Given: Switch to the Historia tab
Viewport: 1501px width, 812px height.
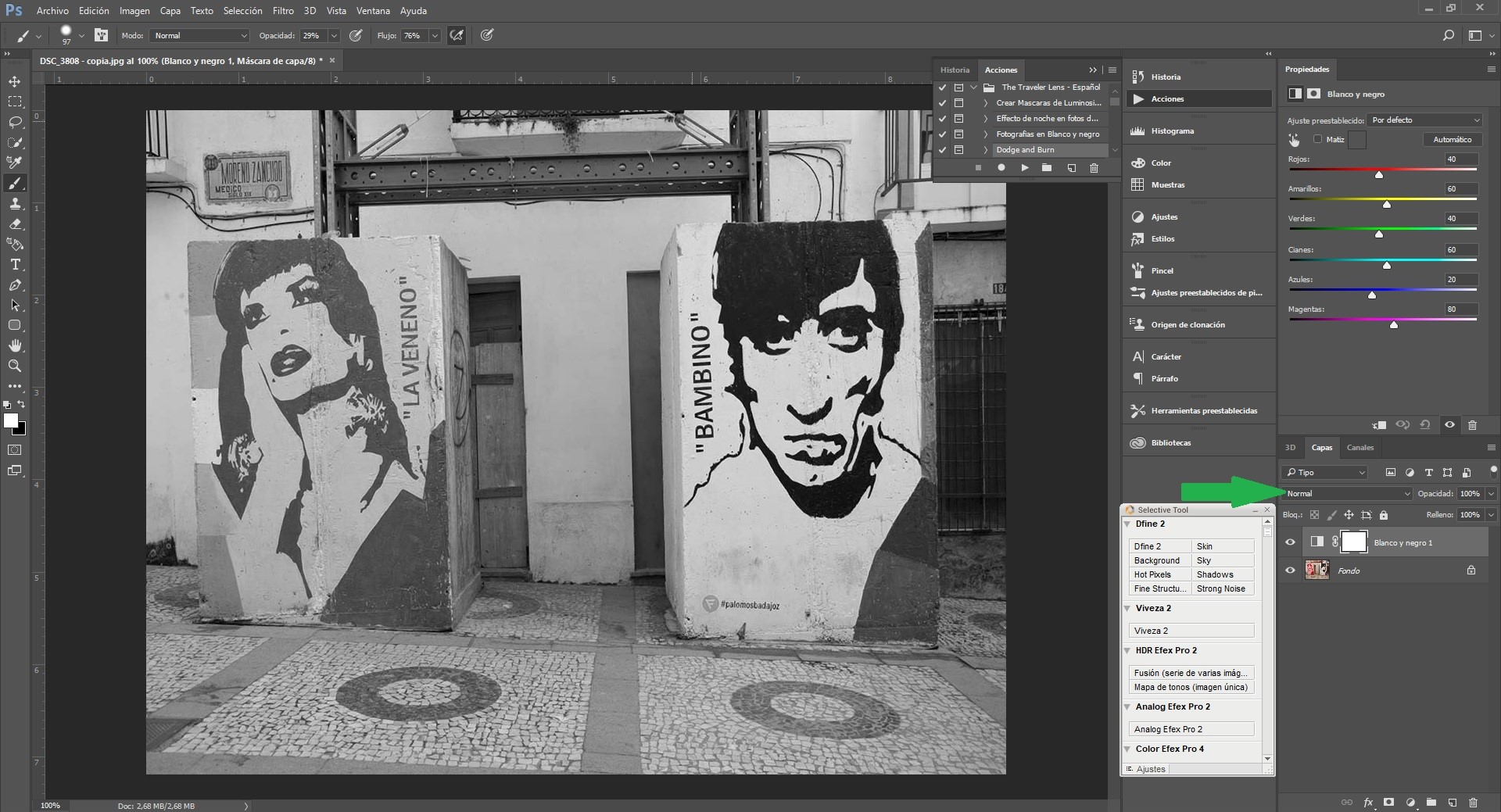Looking at the screenshot, I should coord(955,70).
